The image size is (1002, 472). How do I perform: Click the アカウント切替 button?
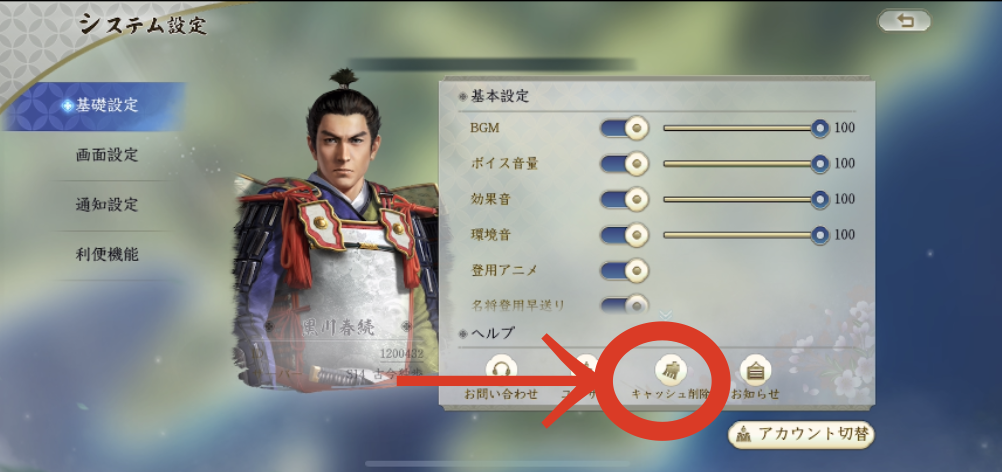801,434
